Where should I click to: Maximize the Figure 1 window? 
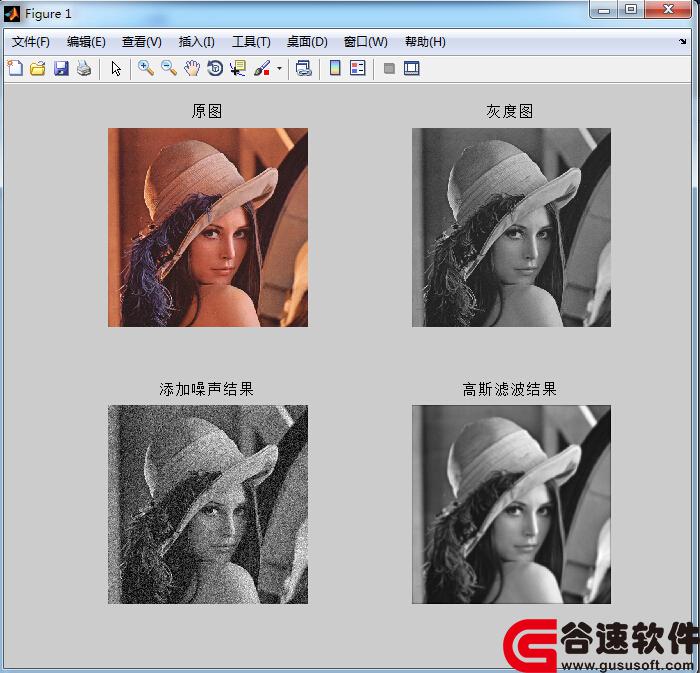click(631, 9)
